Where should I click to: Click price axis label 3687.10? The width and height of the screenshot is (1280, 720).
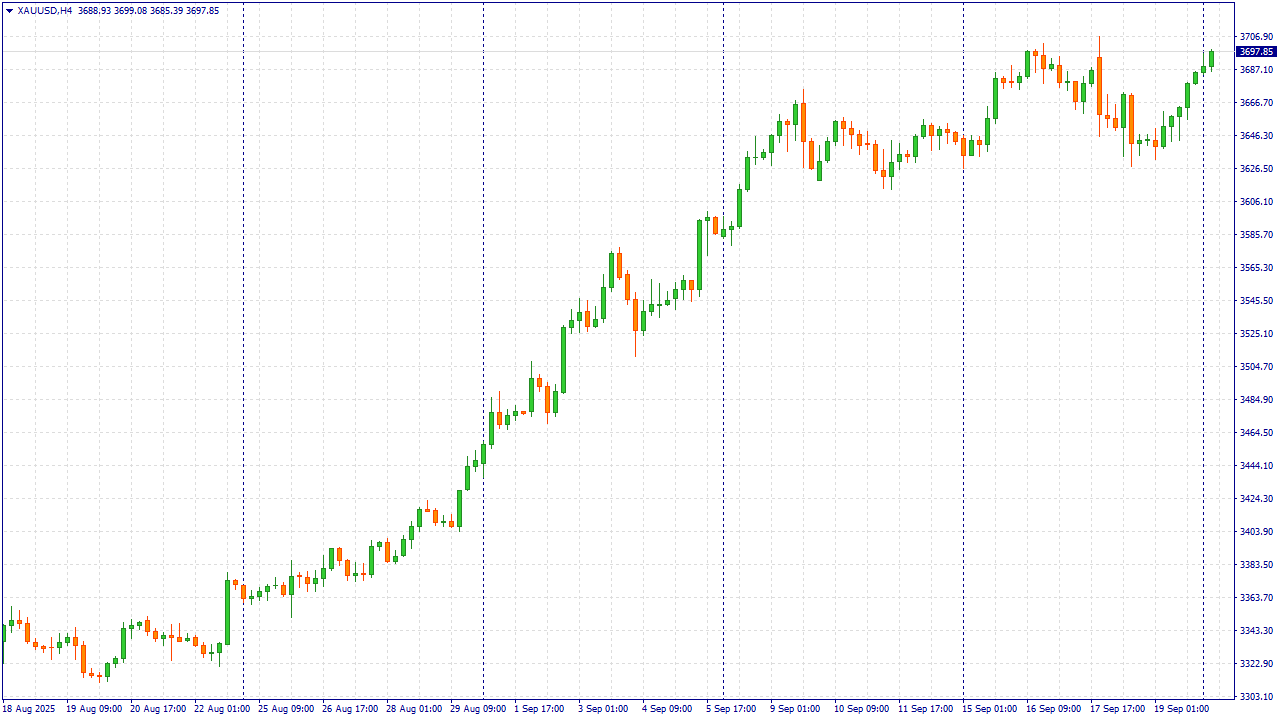(x=1256, y=70)
